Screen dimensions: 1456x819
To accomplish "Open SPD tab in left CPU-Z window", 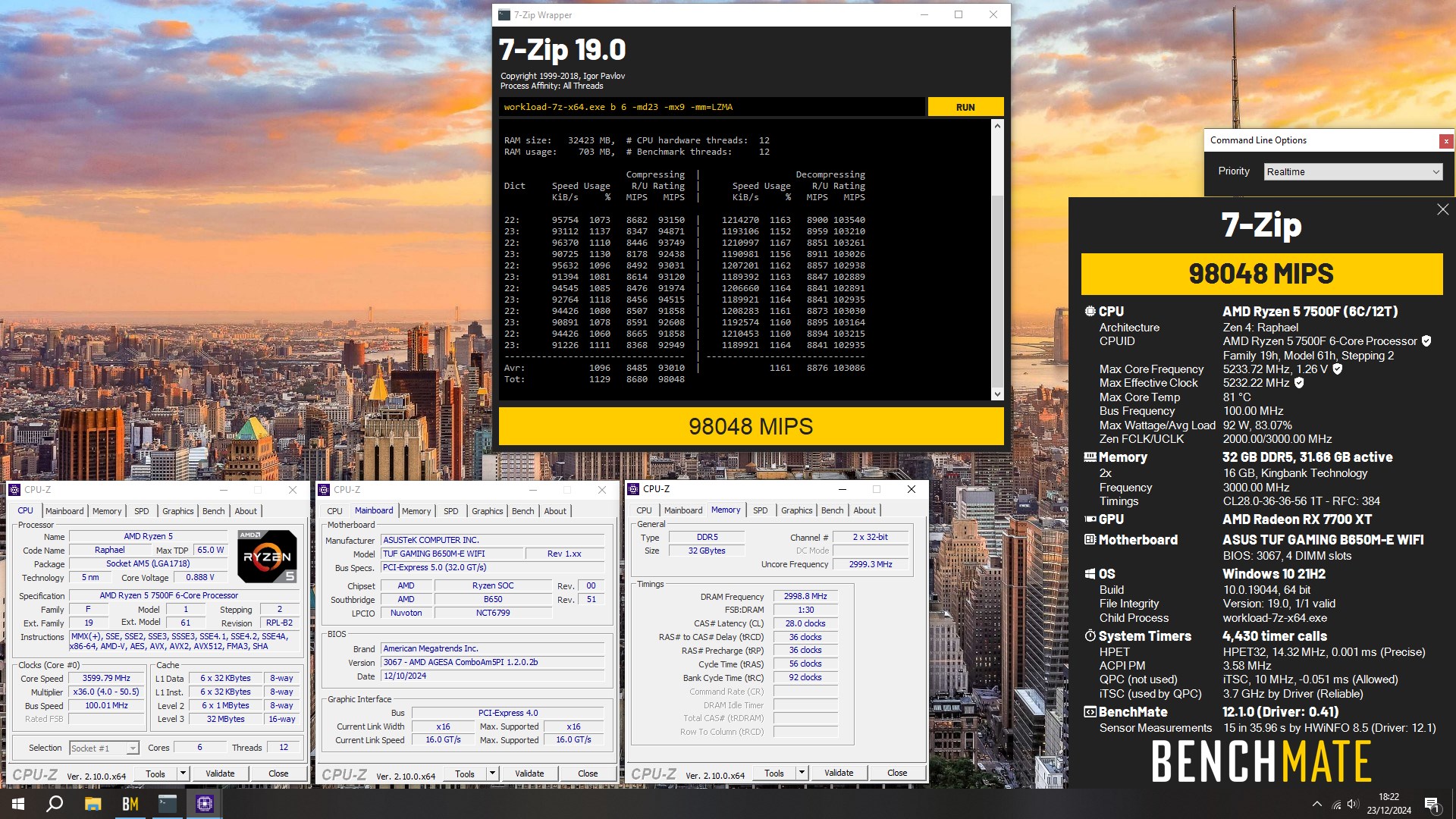I will (x=142, y=511).
